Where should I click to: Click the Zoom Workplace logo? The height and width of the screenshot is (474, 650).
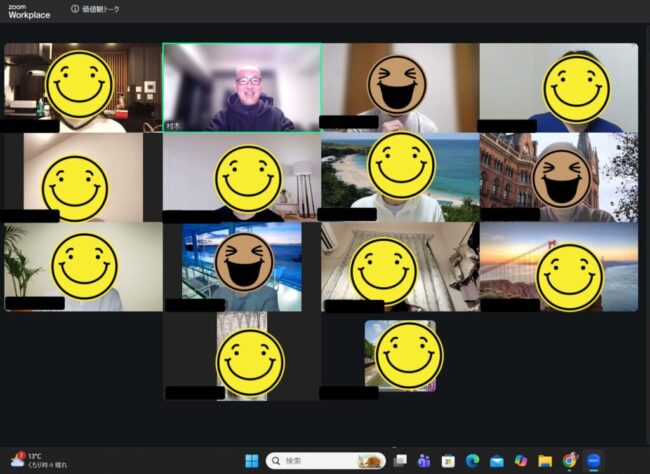[29, 11]
